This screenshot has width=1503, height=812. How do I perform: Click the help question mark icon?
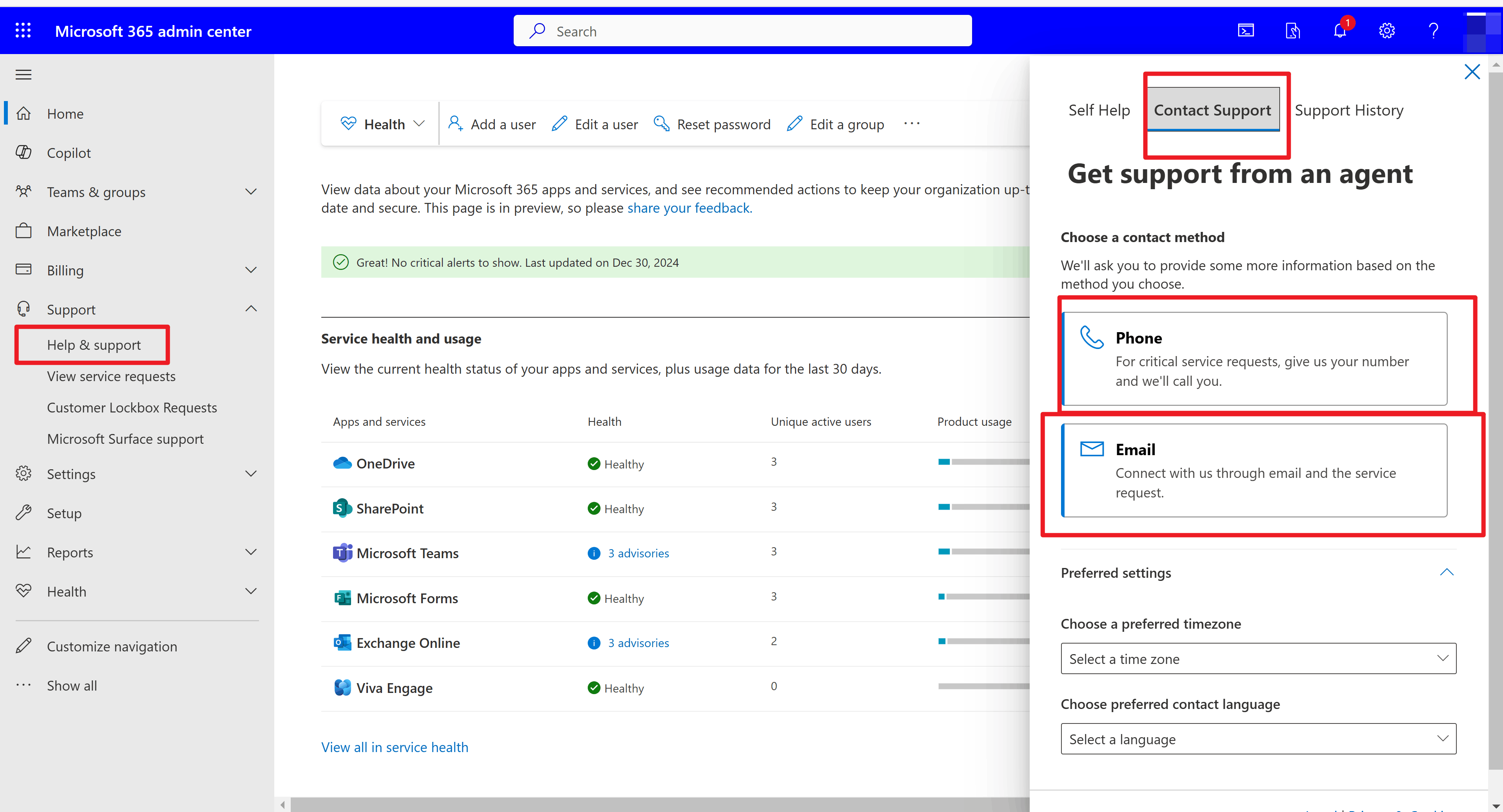tap(1433, 30)
